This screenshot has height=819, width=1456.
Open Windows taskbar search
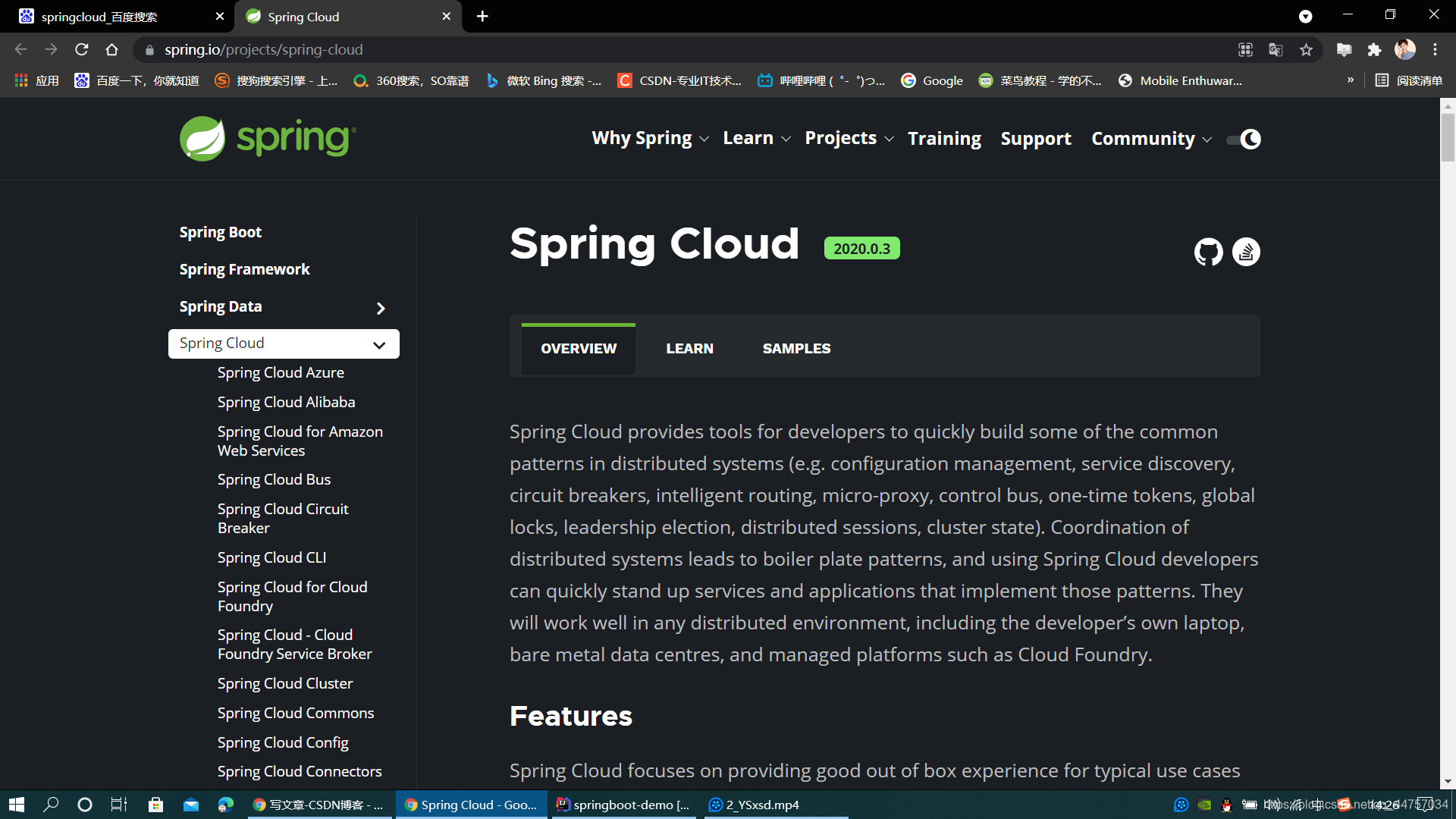point(51,805)
